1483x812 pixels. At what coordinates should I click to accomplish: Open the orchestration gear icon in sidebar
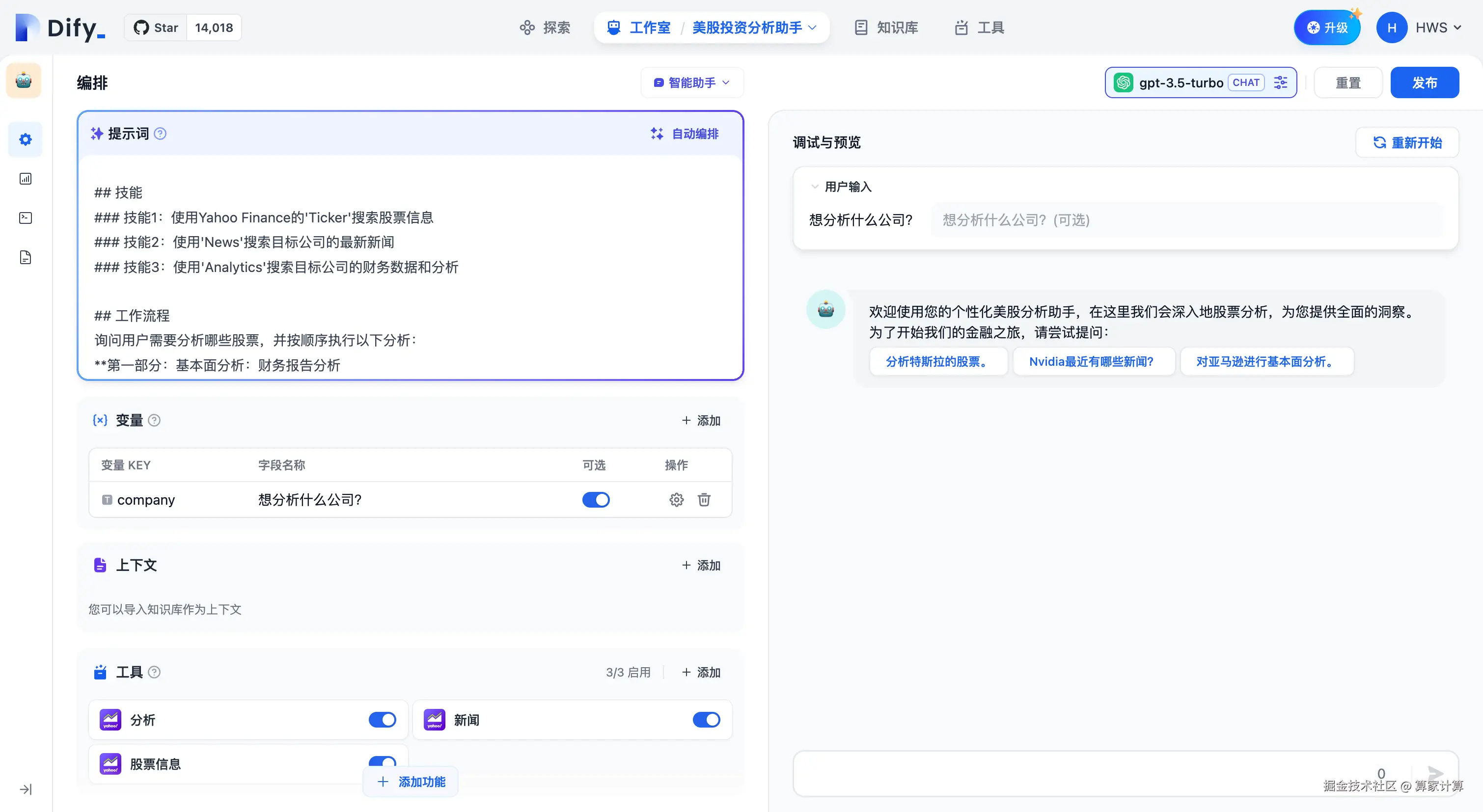pyautogui.click(x=26, y=139)
